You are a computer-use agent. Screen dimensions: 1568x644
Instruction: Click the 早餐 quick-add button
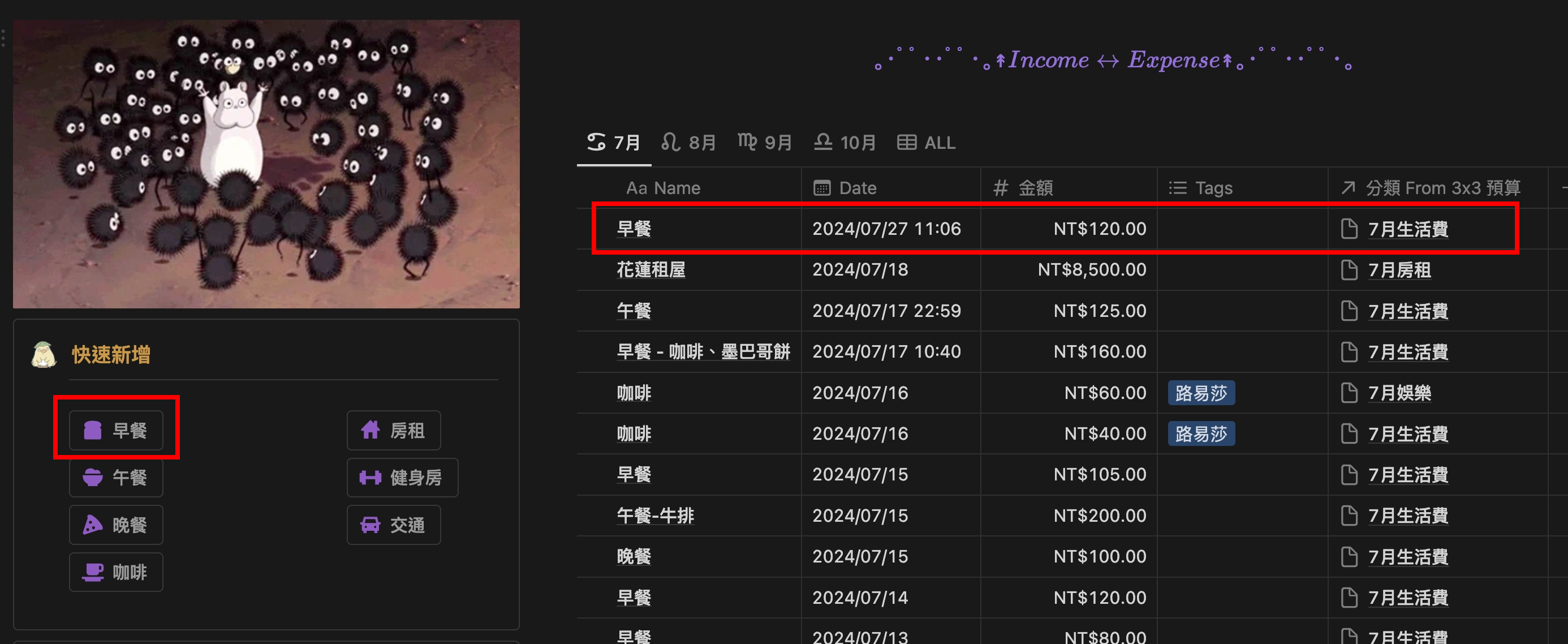coord(115,430)
